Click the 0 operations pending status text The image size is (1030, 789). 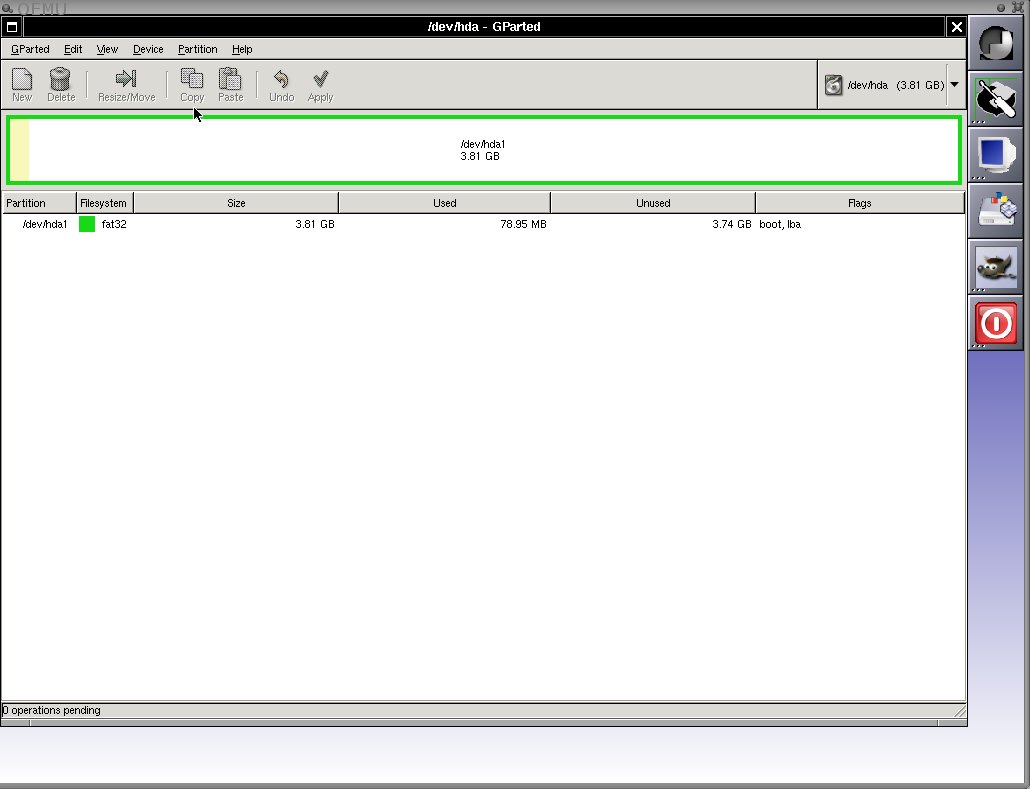51,710
